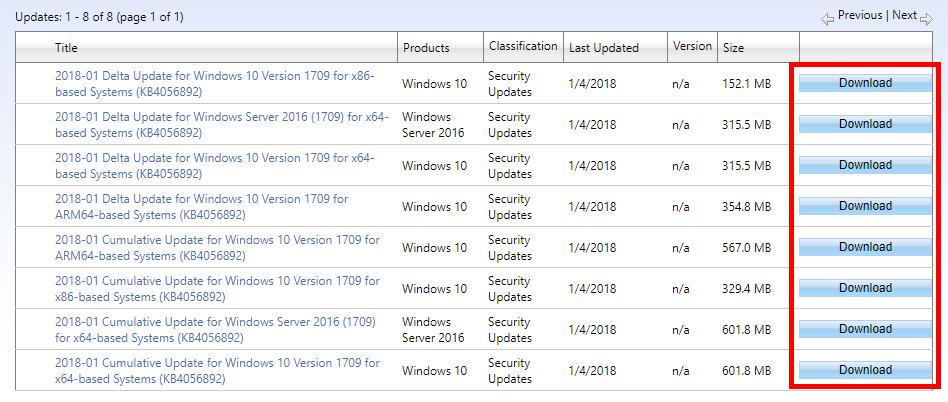
Task: Sort updates by the Size column header
Action: pyautogui.click(x=733, y=47)
